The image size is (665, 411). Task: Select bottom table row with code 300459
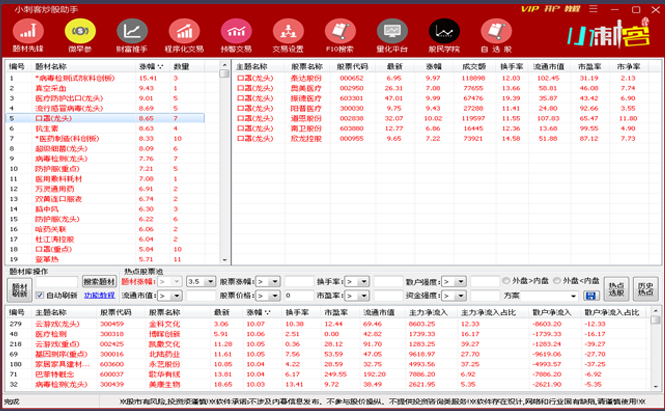coord(328,324)
